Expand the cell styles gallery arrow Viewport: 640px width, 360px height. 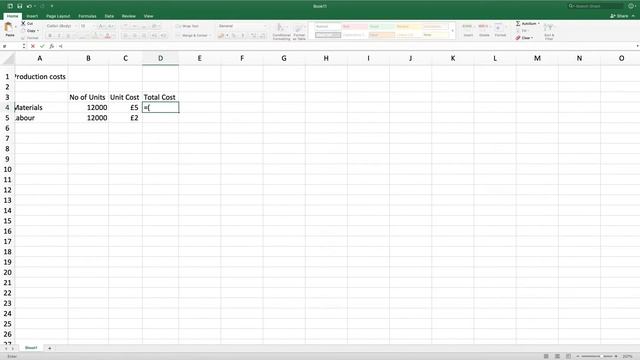(x=452, y=31)
